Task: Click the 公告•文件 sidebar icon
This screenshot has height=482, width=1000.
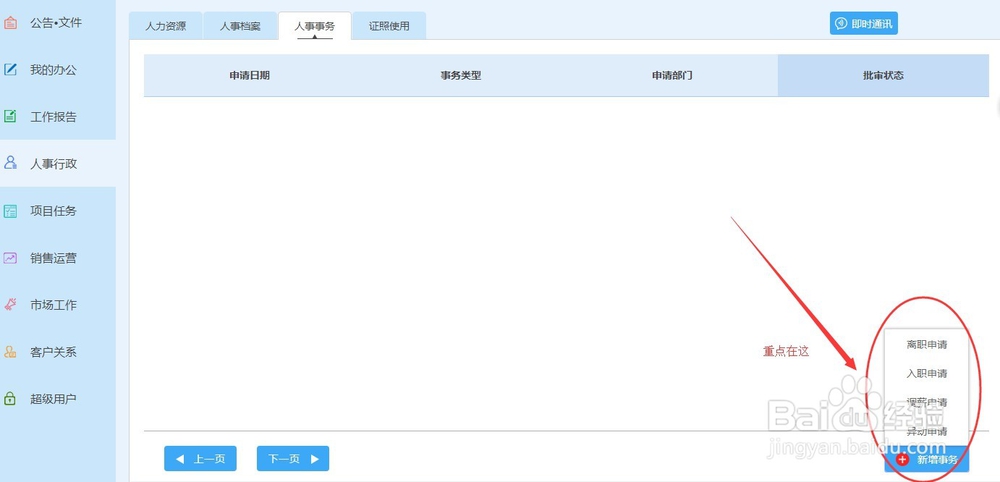Action: point(10,23)
